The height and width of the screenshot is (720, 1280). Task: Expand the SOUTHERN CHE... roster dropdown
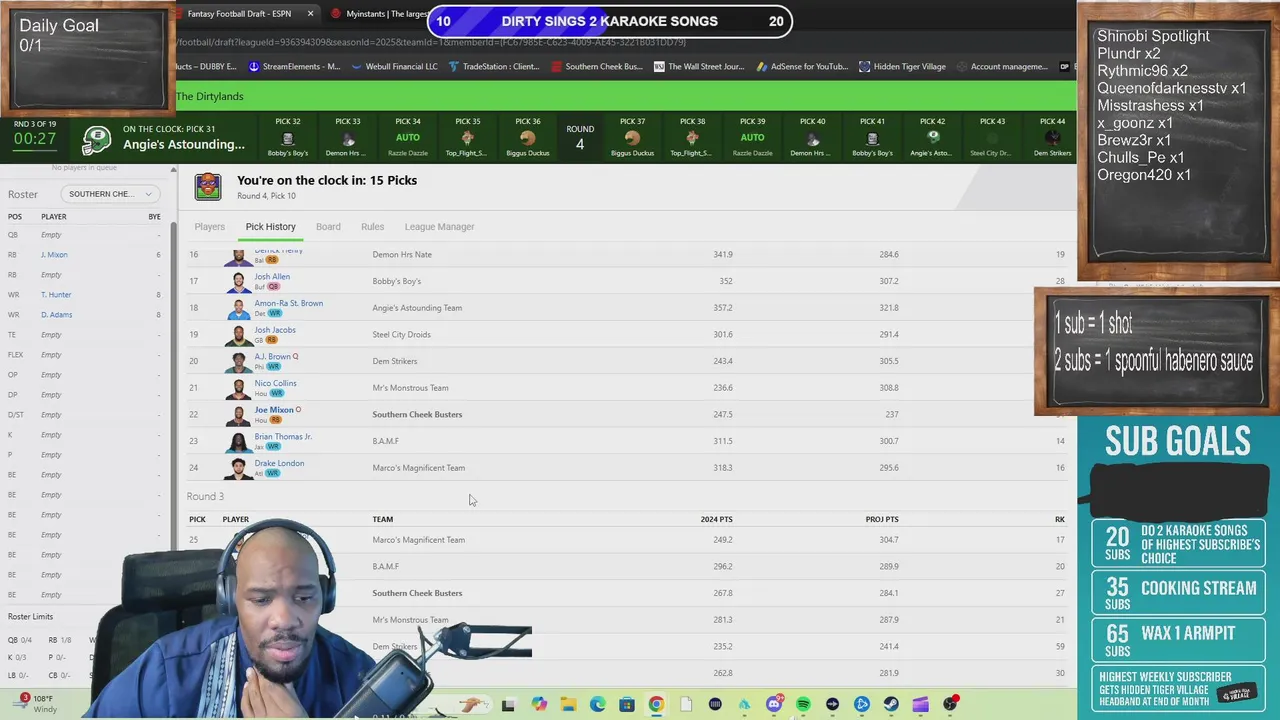coord(111,194)
